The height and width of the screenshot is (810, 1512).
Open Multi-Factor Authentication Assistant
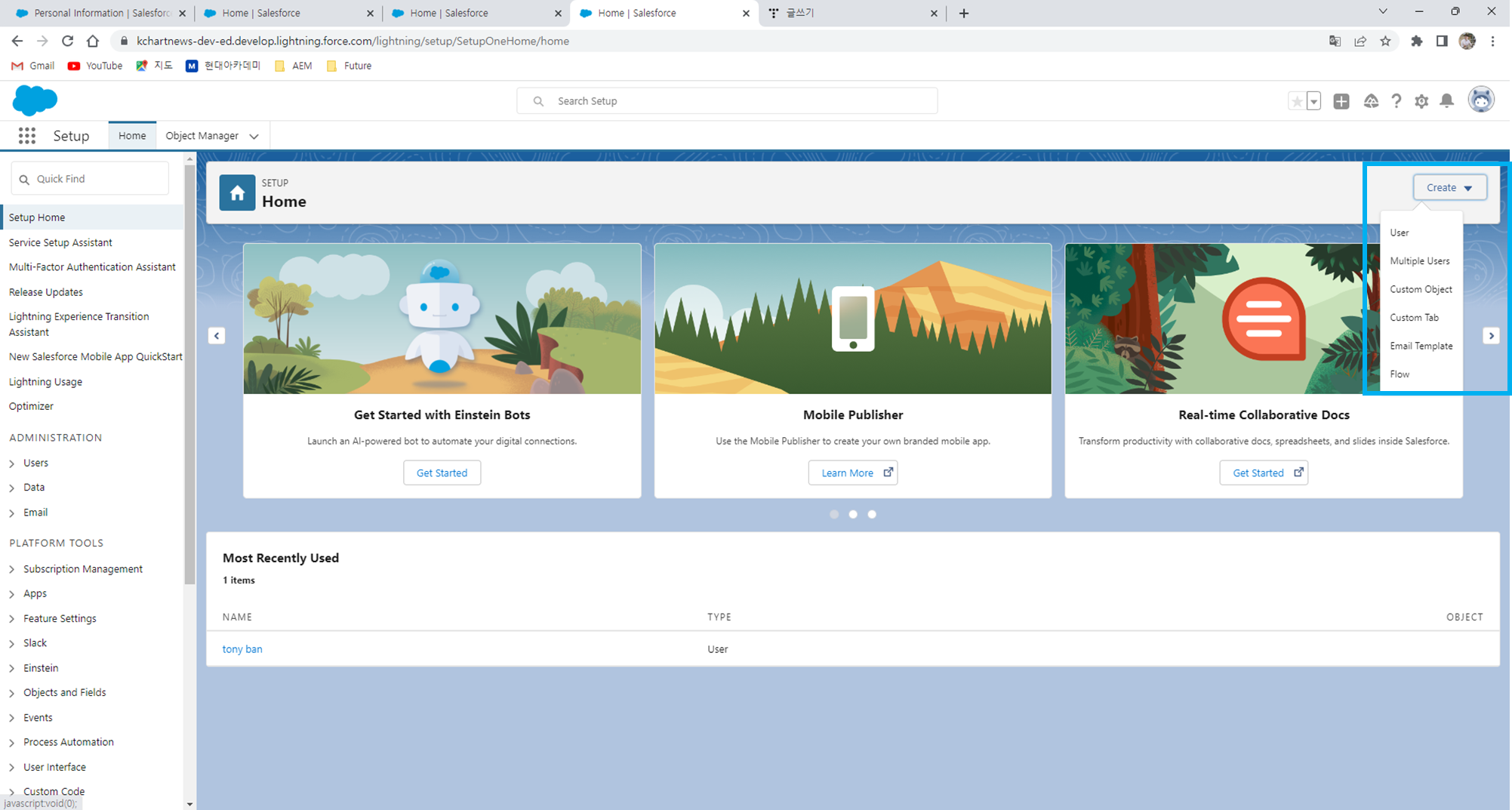click(92, 267)
